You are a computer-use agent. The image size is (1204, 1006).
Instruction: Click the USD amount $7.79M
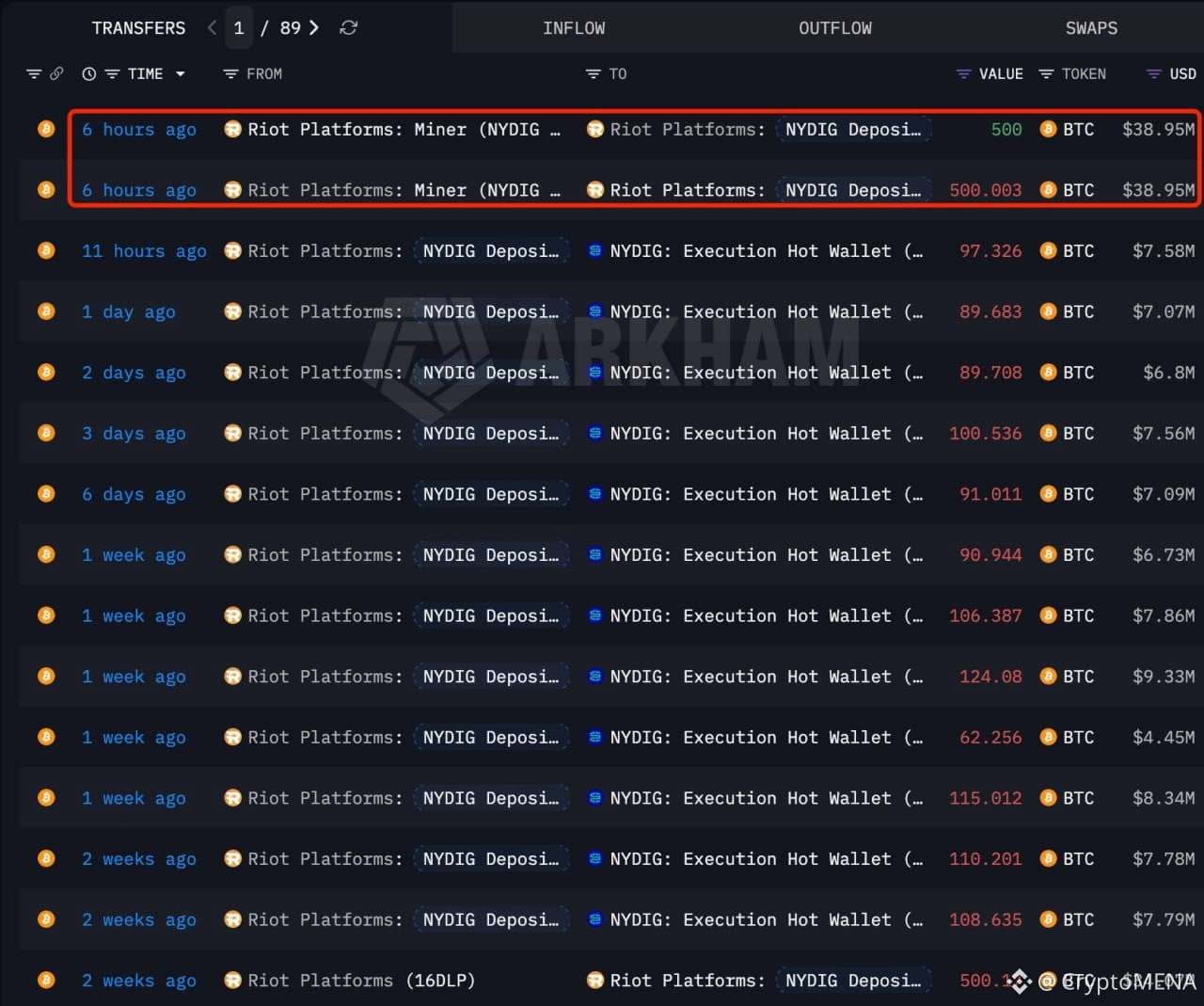(1164, 919)
